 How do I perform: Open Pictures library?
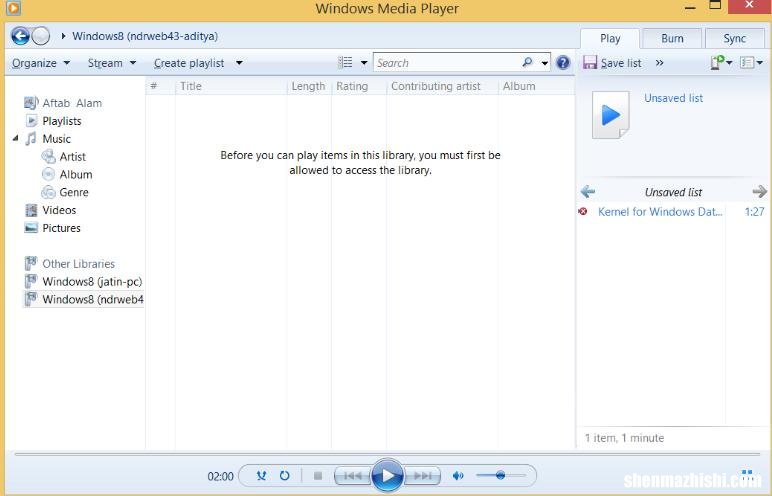tap(61, 228)
